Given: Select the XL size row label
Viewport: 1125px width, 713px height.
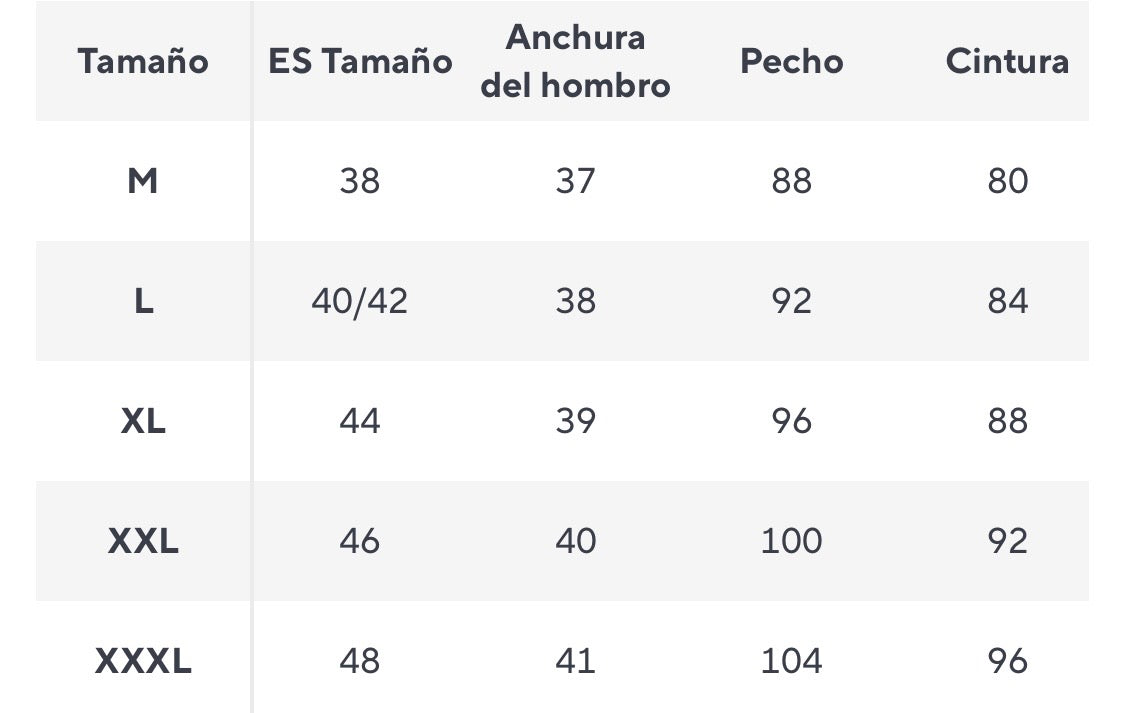Looking at the screenshot, I should [x=143, y=421].
